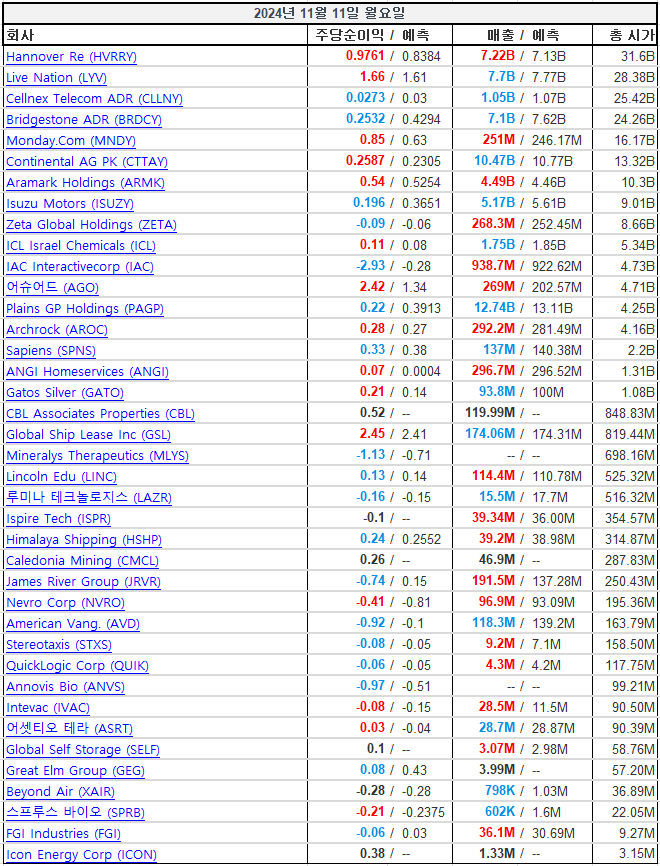Open the Nevro Corp (NVRO) link

[65, 602]
